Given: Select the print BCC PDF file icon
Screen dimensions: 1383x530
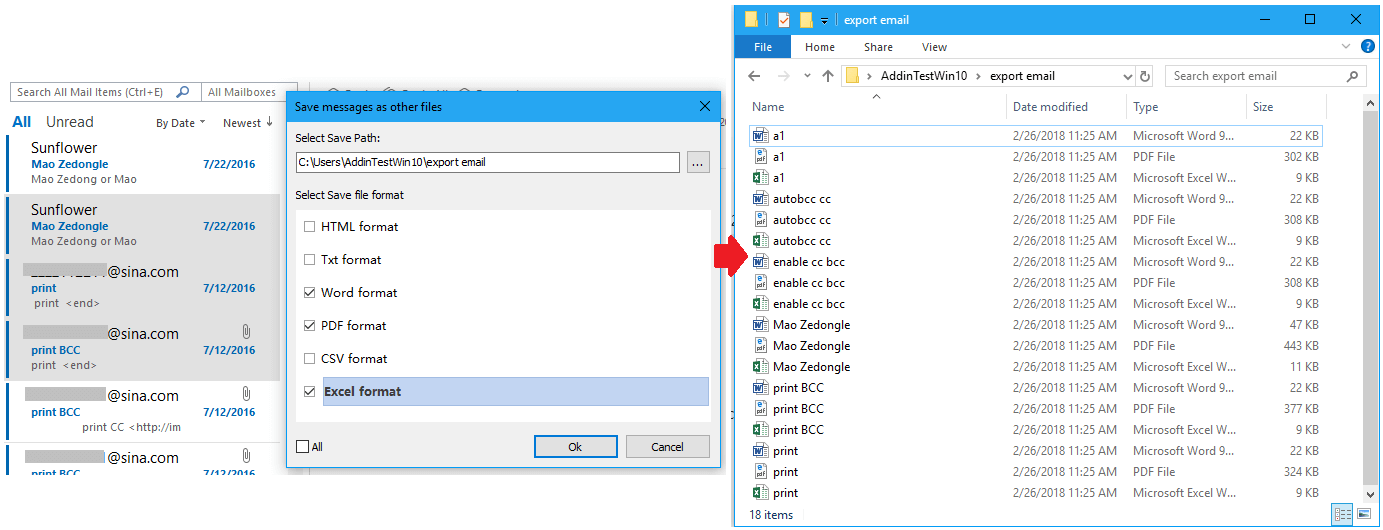Looking at the screenshot, I should click(x=760, y=409).
